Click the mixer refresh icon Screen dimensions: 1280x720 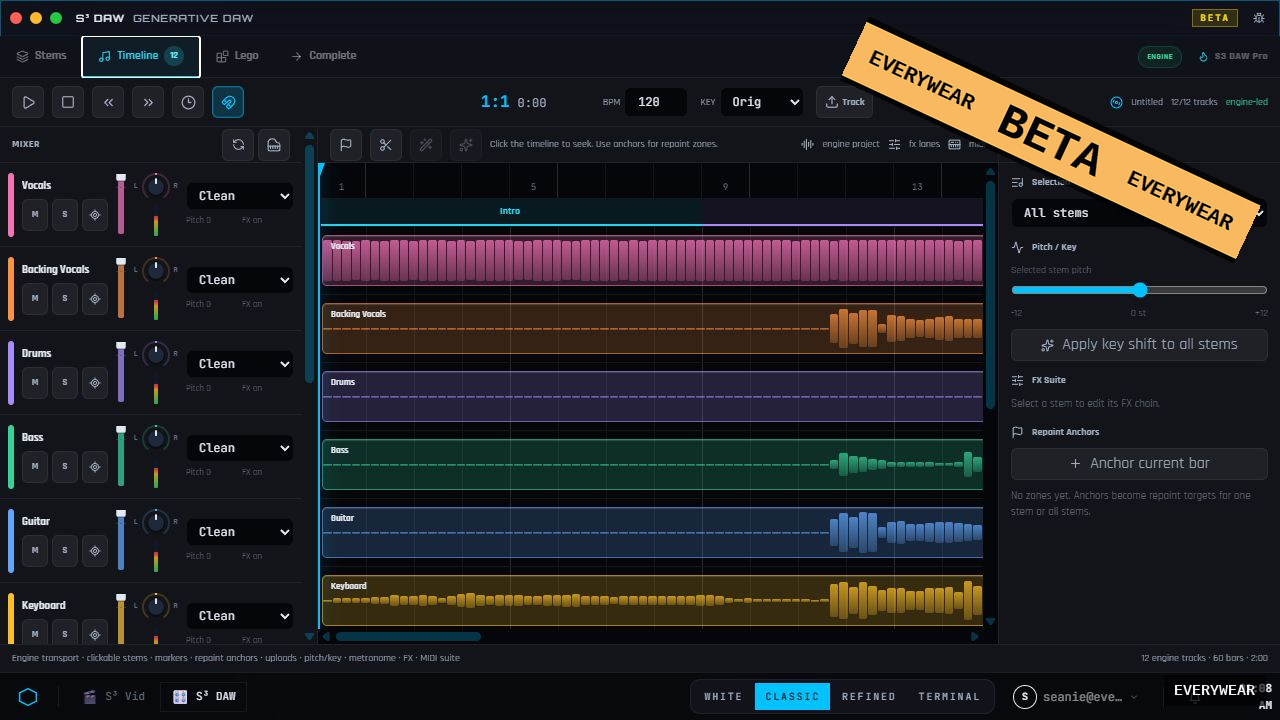pos(238,145)
